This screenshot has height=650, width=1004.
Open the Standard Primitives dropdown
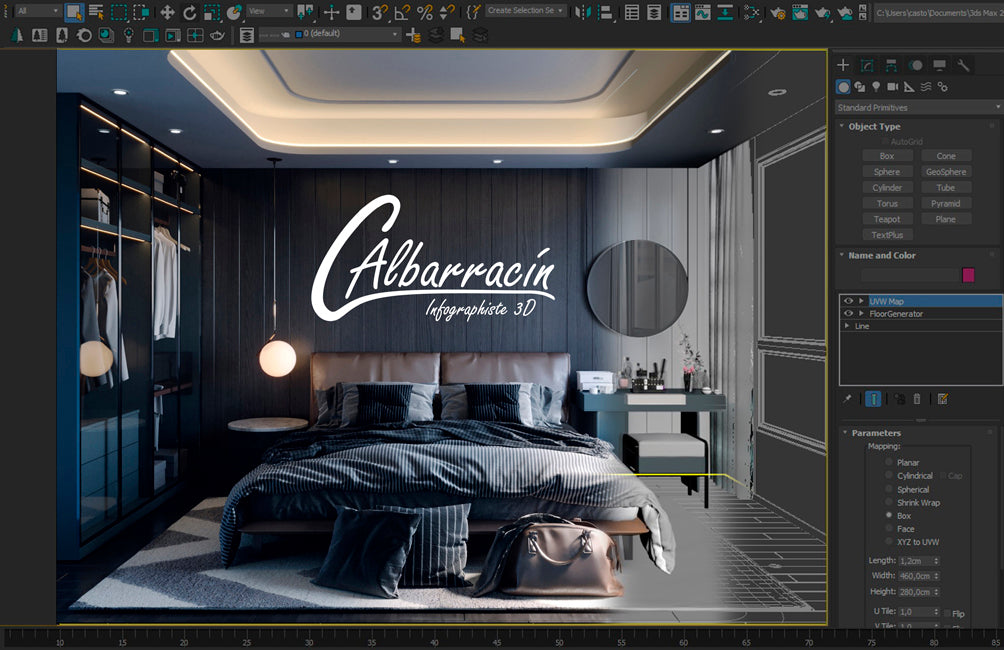click(919, 108)
